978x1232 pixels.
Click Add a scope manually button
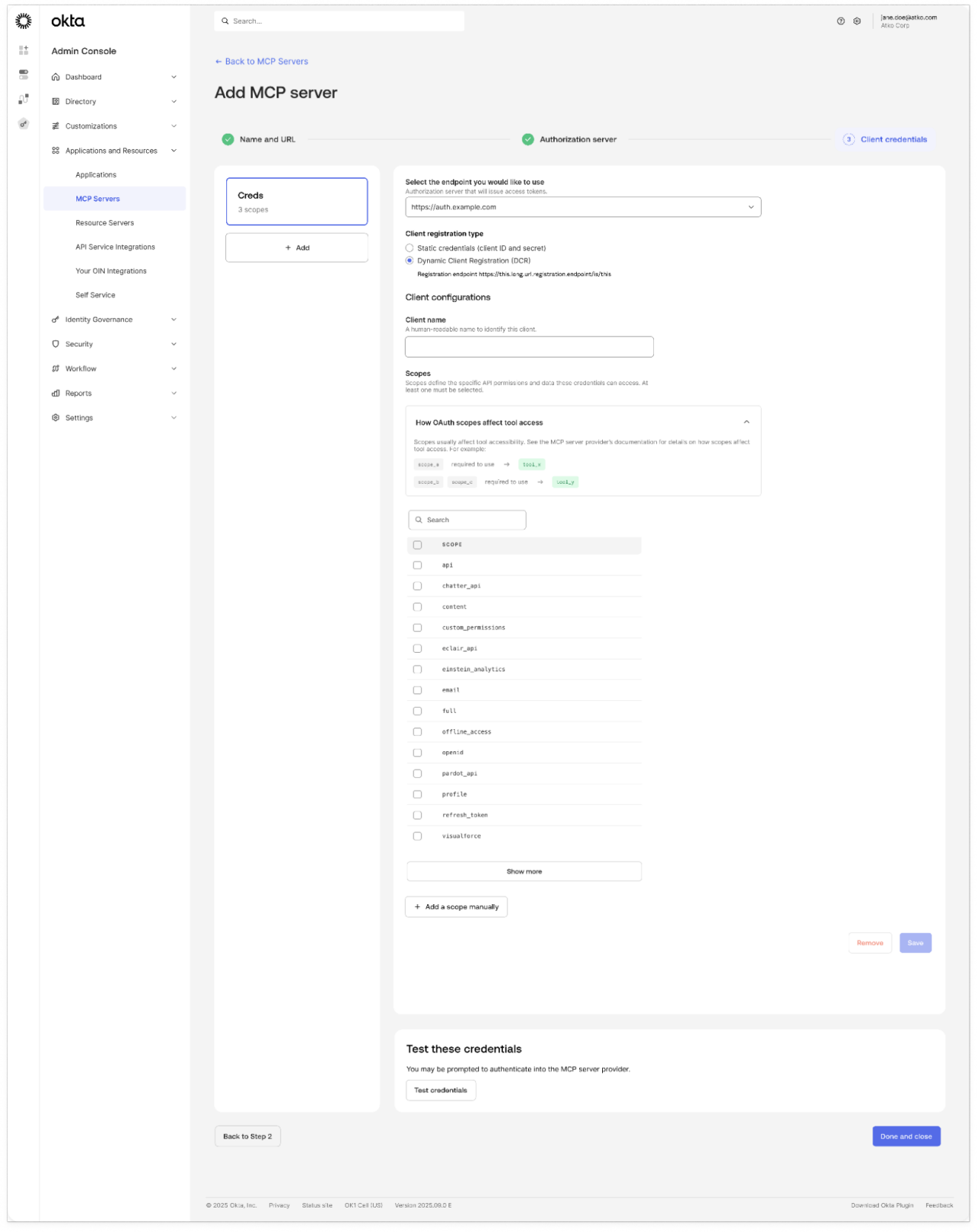456,907
